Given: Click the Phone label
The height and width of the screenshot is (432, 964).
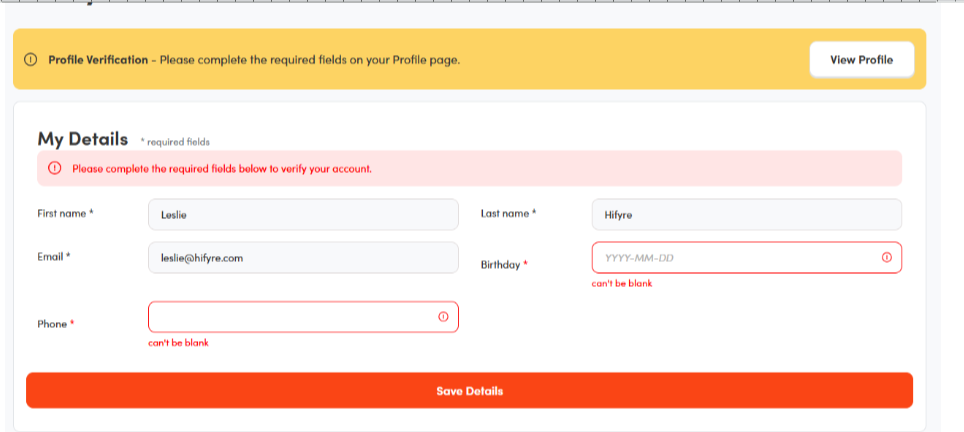Looking at the screenshot, I should pos(55,324).
